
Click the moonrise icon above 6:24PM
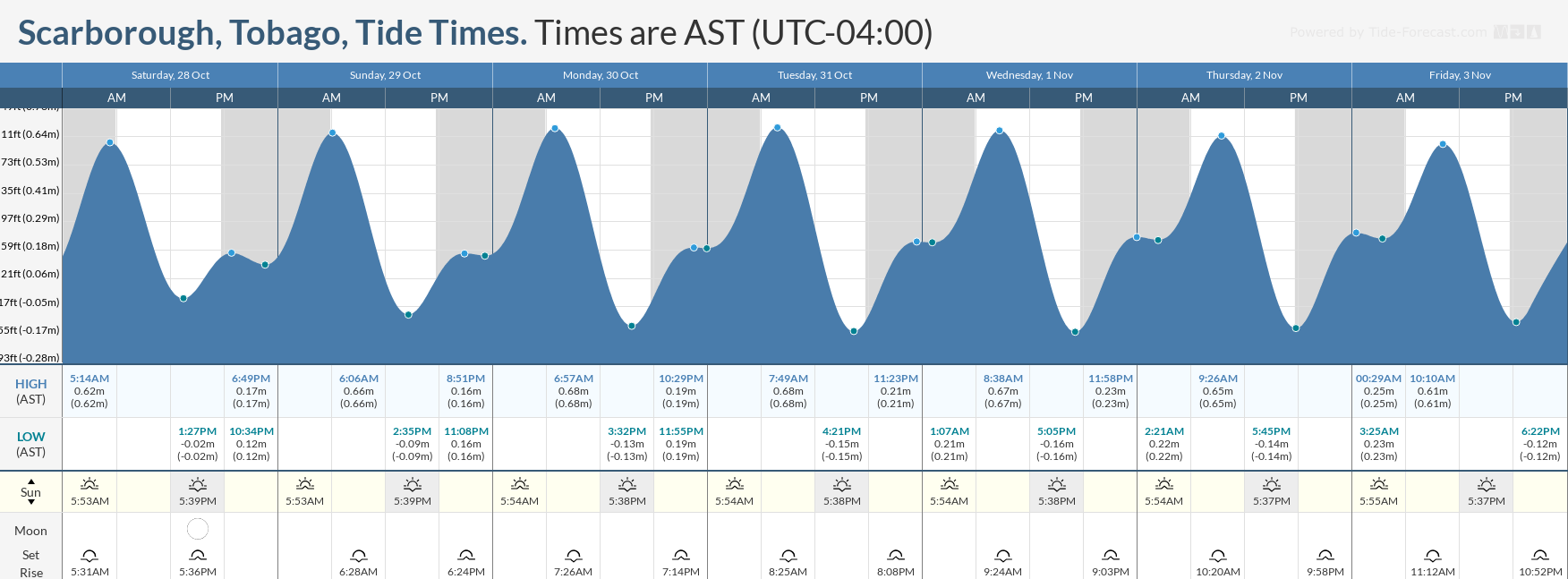tap(466, 556)
